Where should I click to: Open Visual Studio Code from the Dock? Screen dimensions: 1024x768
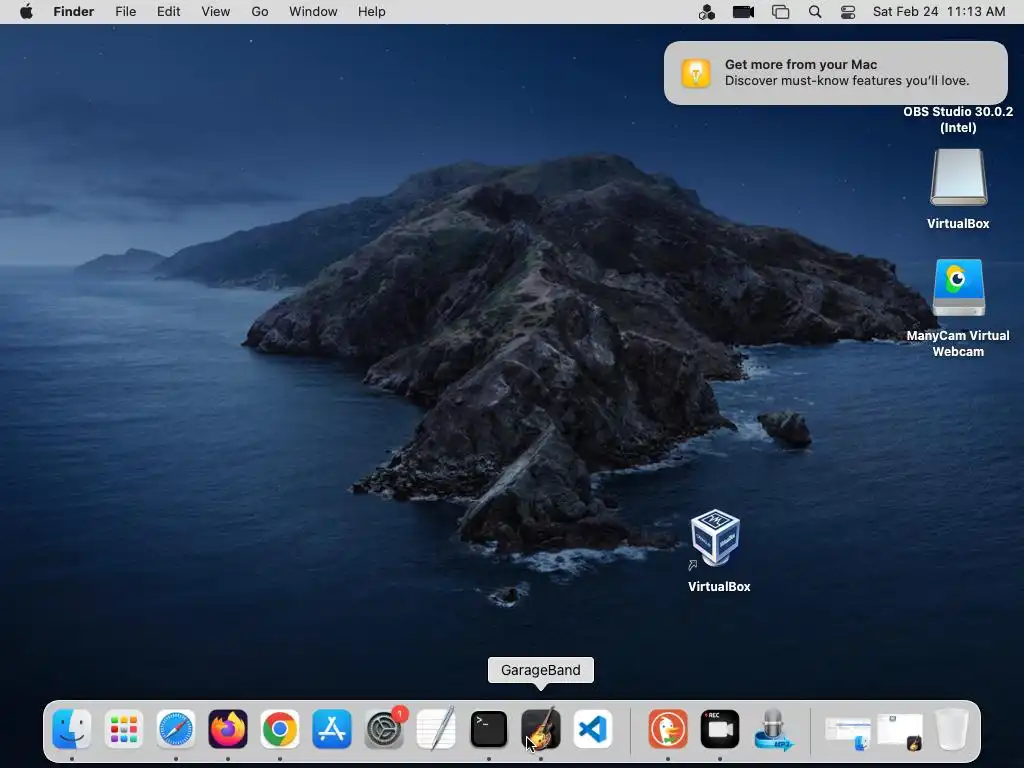click(x=593, y=729)
